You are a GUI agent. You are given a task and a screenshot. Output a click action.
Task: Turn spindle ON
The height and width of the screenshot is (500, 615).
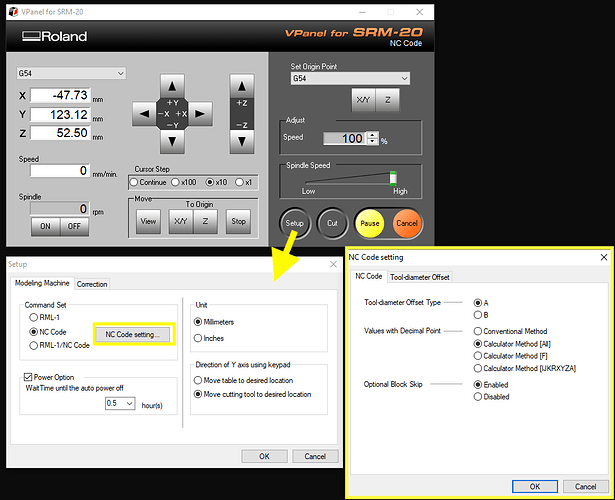(45, 227)
